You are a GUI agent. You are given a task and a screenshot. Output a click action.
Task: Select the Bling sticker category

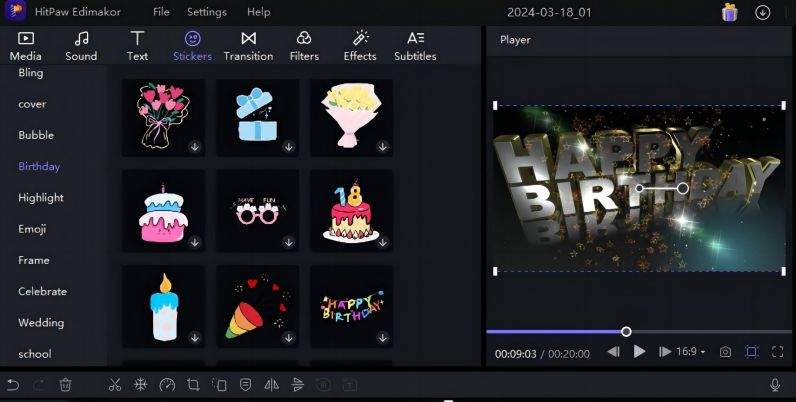[x=30, y=73]
